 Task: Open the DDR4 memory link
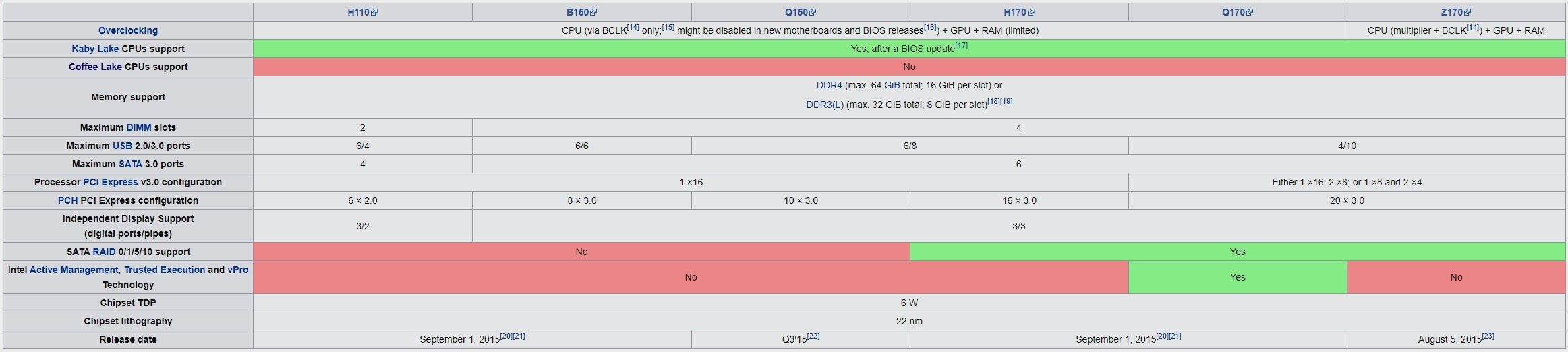tap(829, 85)
